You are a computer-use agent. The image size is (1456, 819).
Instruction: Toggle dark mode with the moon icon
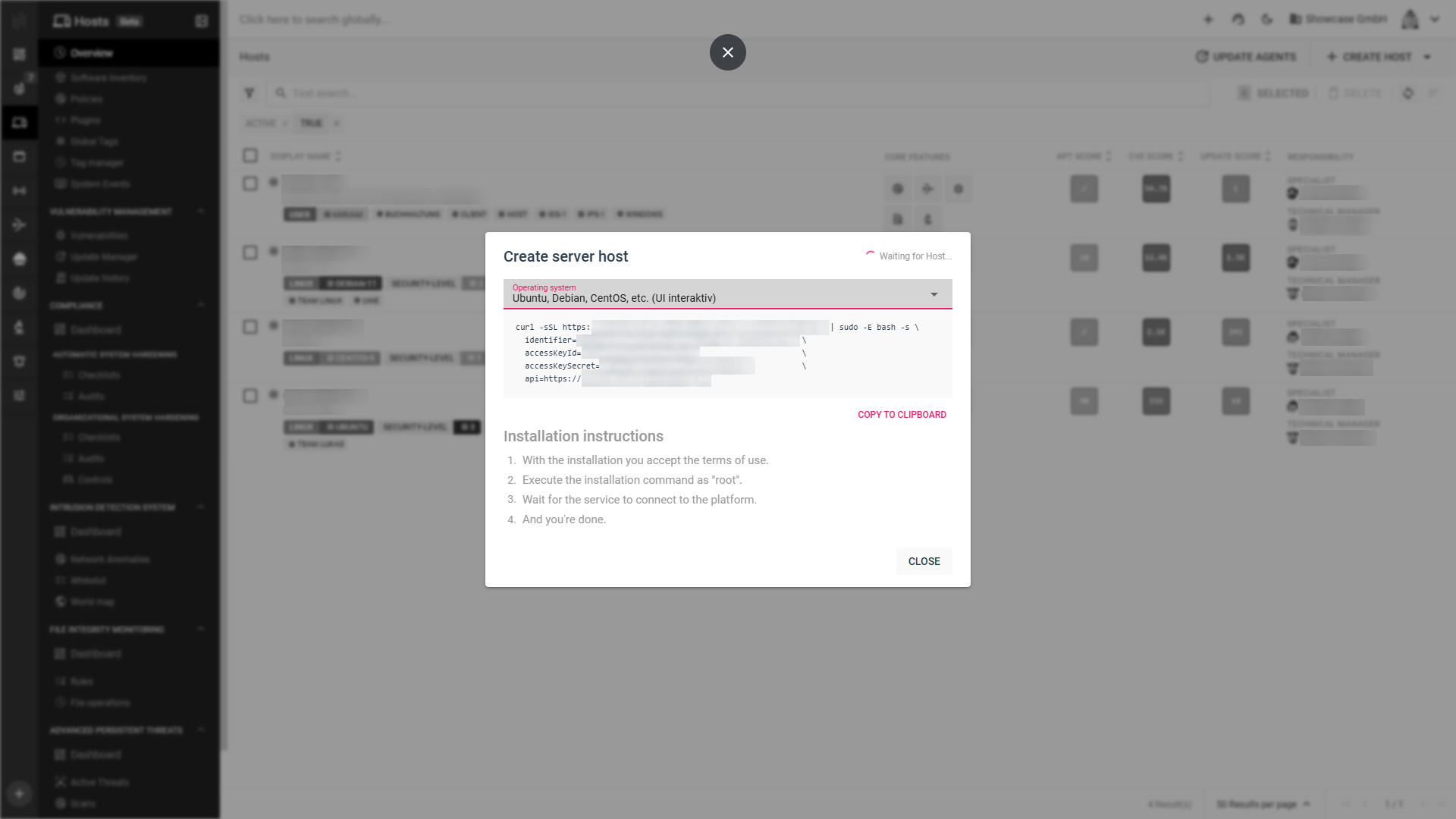point(1267,20)
